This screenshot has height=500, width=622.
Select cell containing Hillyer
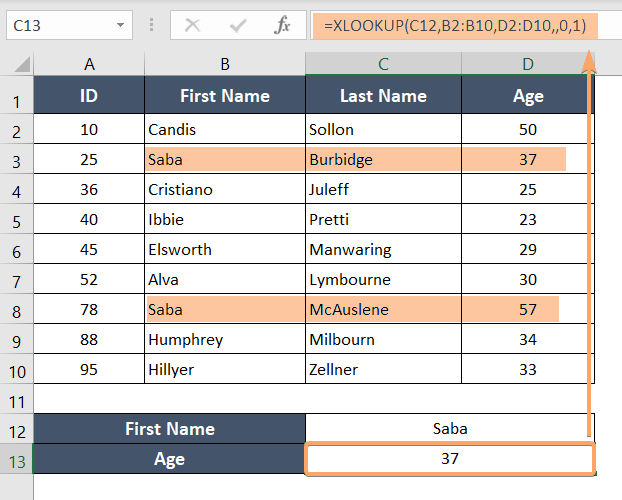[225, 369]
